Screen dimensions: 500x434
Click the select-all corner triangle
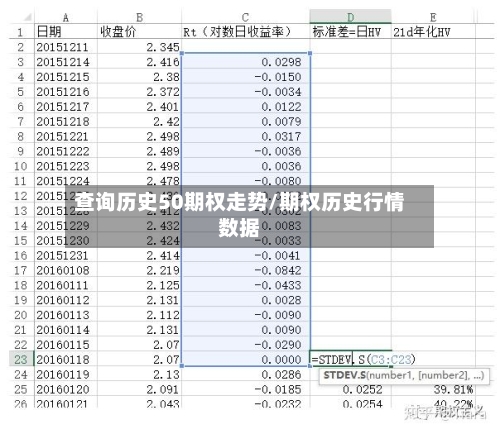click(x=28, y=17)
